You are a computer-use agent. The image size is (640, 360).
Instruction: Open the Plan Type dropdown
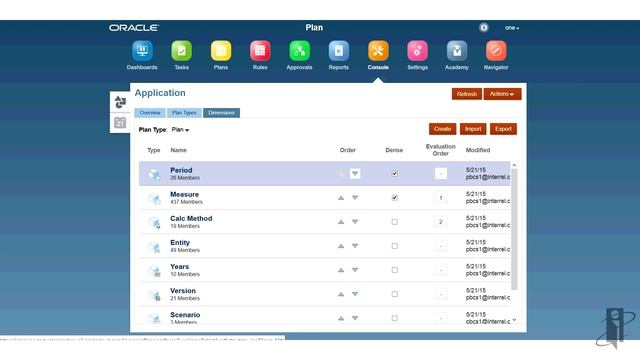click(x=180, y=130)
